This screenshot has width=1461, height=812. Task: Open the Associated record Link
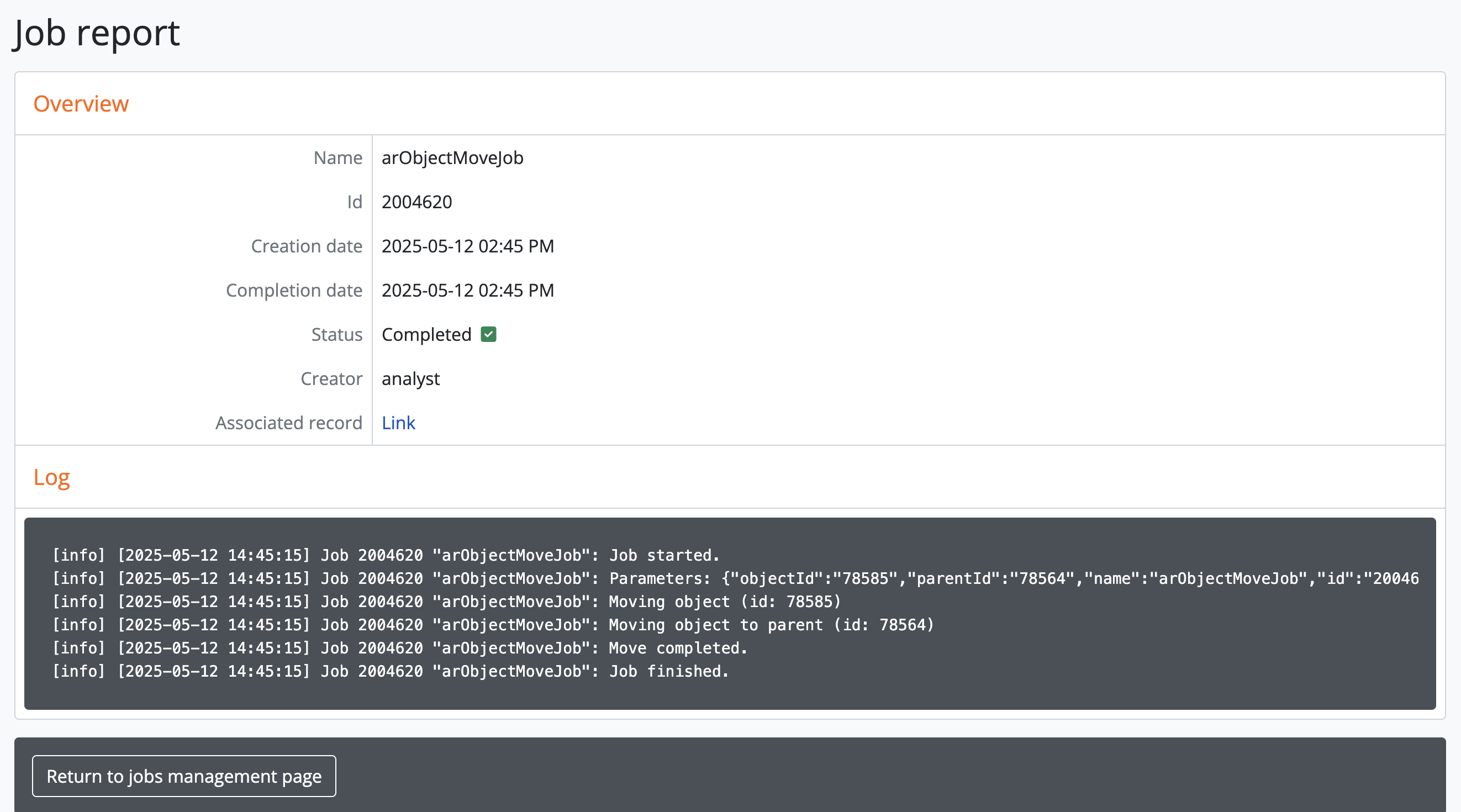398,423
